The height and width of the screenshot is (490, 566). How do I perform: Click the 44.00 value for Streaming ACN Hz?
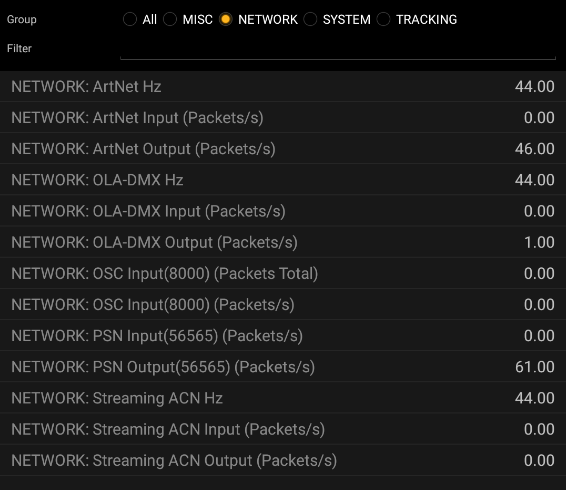point(535,398)
